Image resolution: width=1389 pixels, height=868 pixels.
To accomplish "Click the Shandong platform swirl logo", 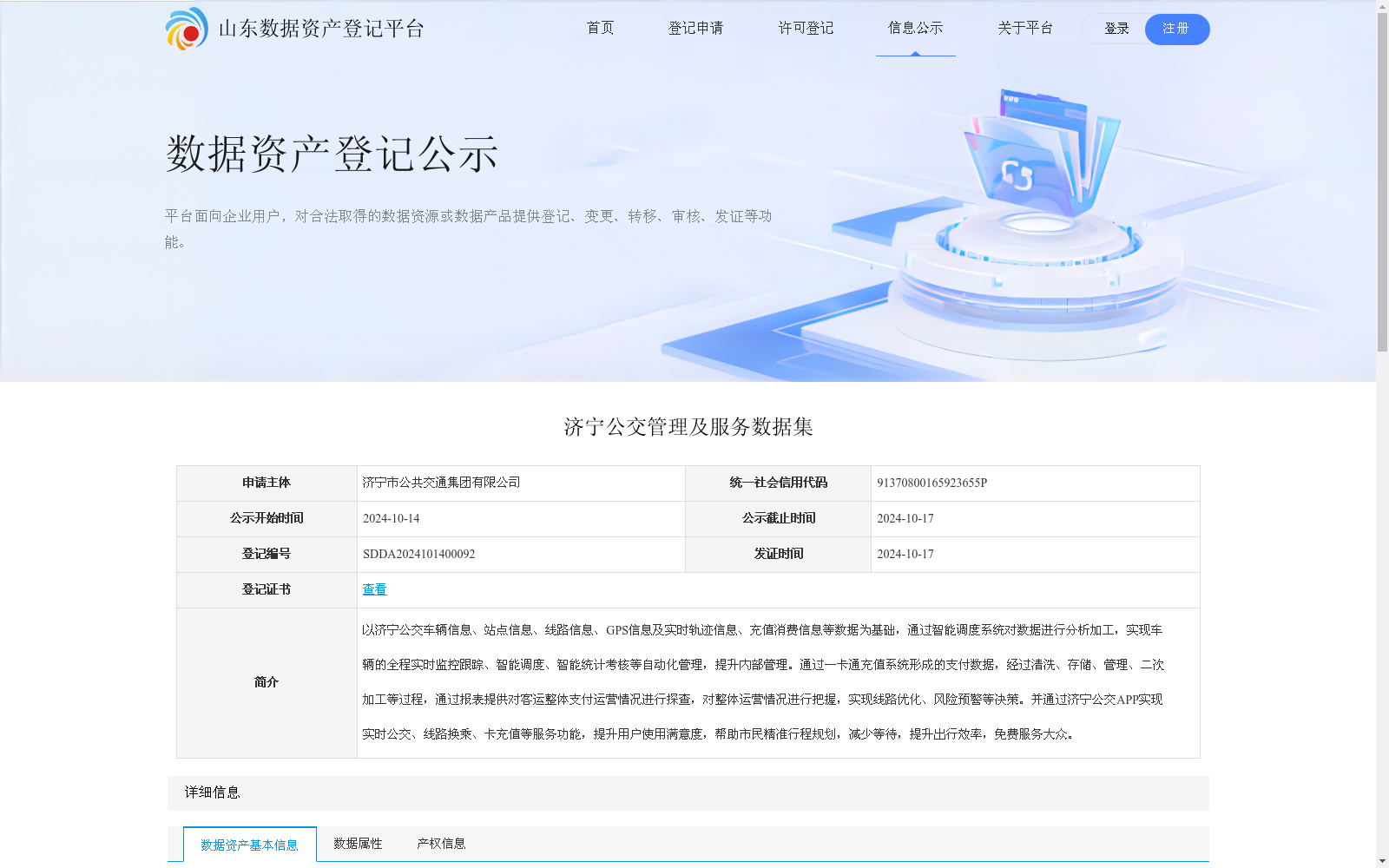I will (x=187, y=29).
